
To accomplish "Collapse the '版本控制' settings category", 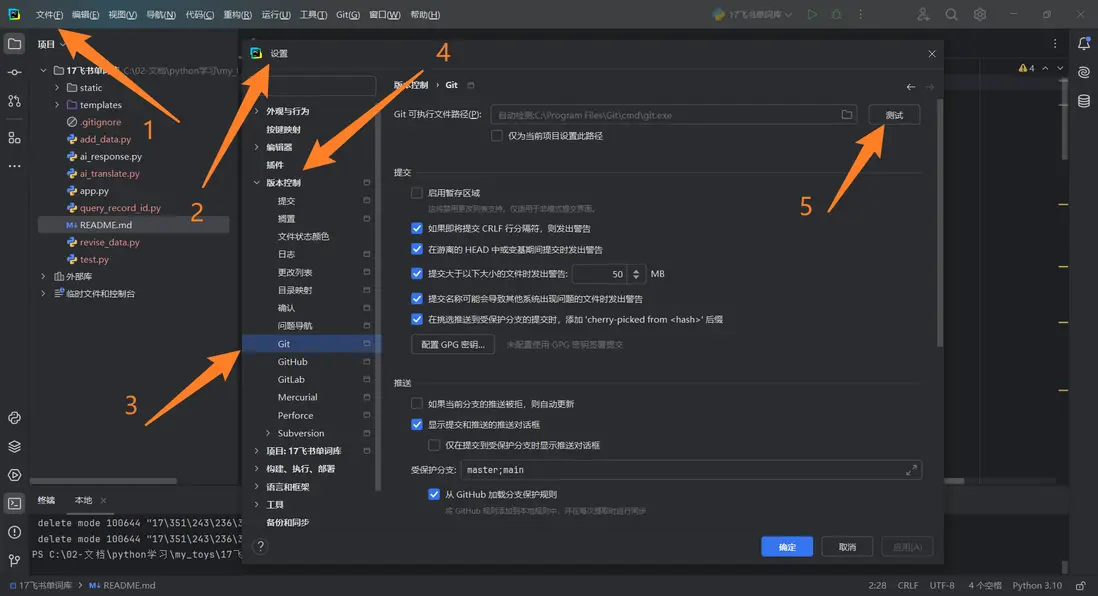I will pyautogui.click(x=256, y=183).
